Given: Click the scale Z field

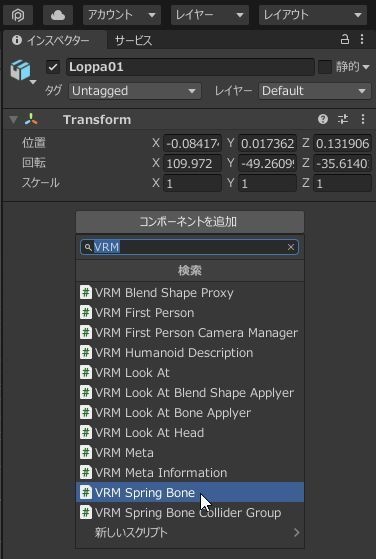Looking at the screenshot, I should 342,183.
